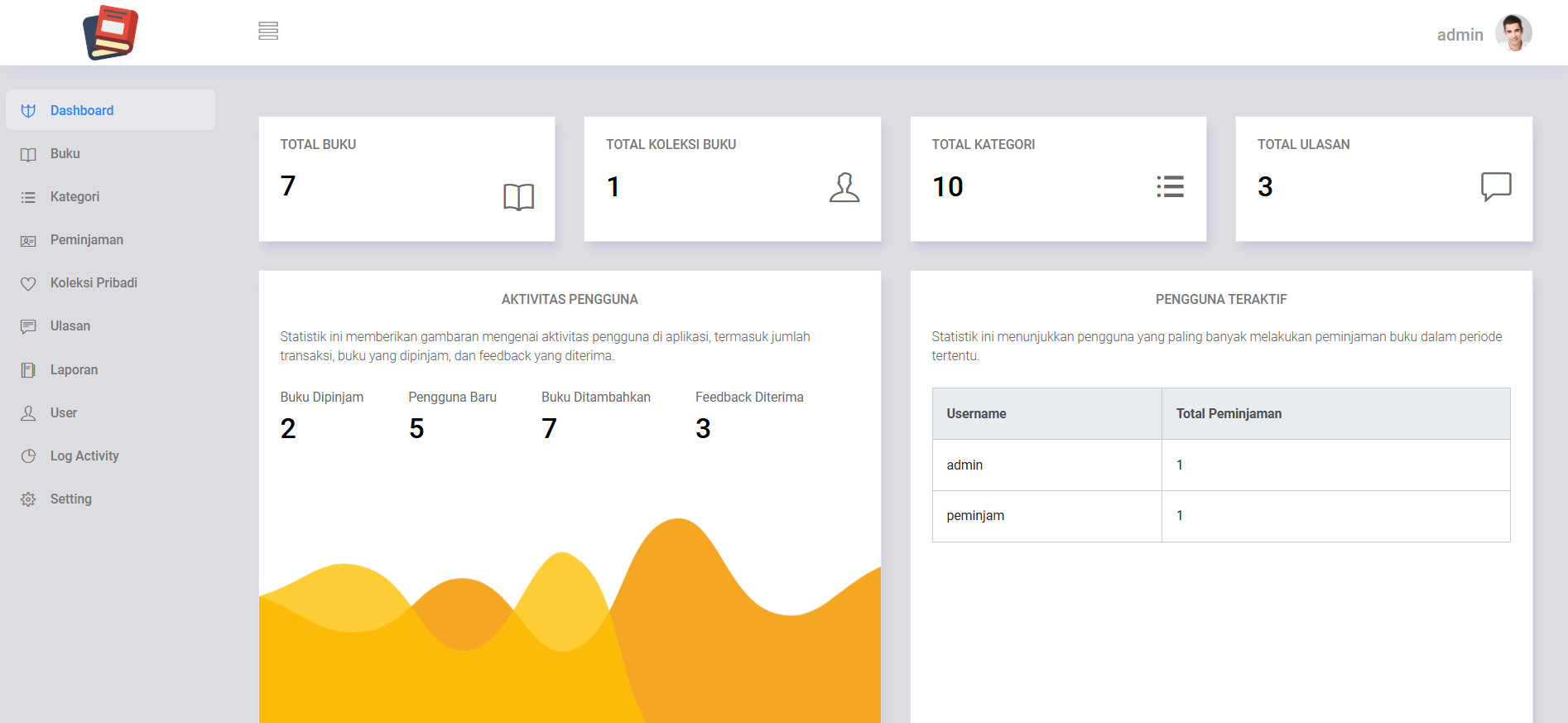Click the Log Activity clock icon

[x=28, y=456]
